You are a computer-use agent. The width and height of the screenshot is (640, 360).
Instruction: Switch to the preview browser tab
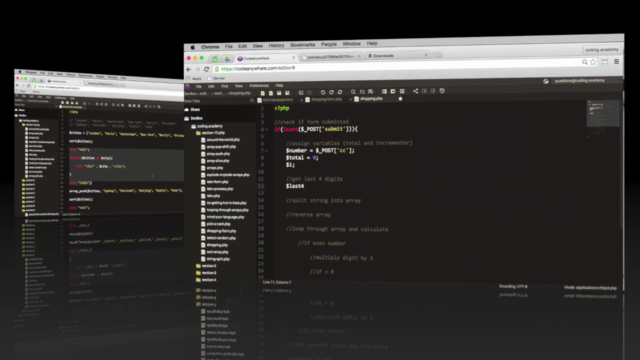[x=331, y=57]
